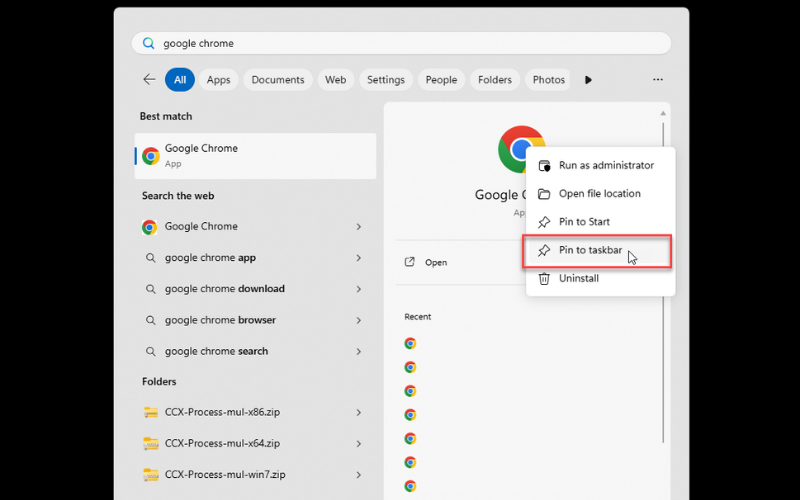
Task: Switch to the Documents filter tab
Action: tap(278, 80)
